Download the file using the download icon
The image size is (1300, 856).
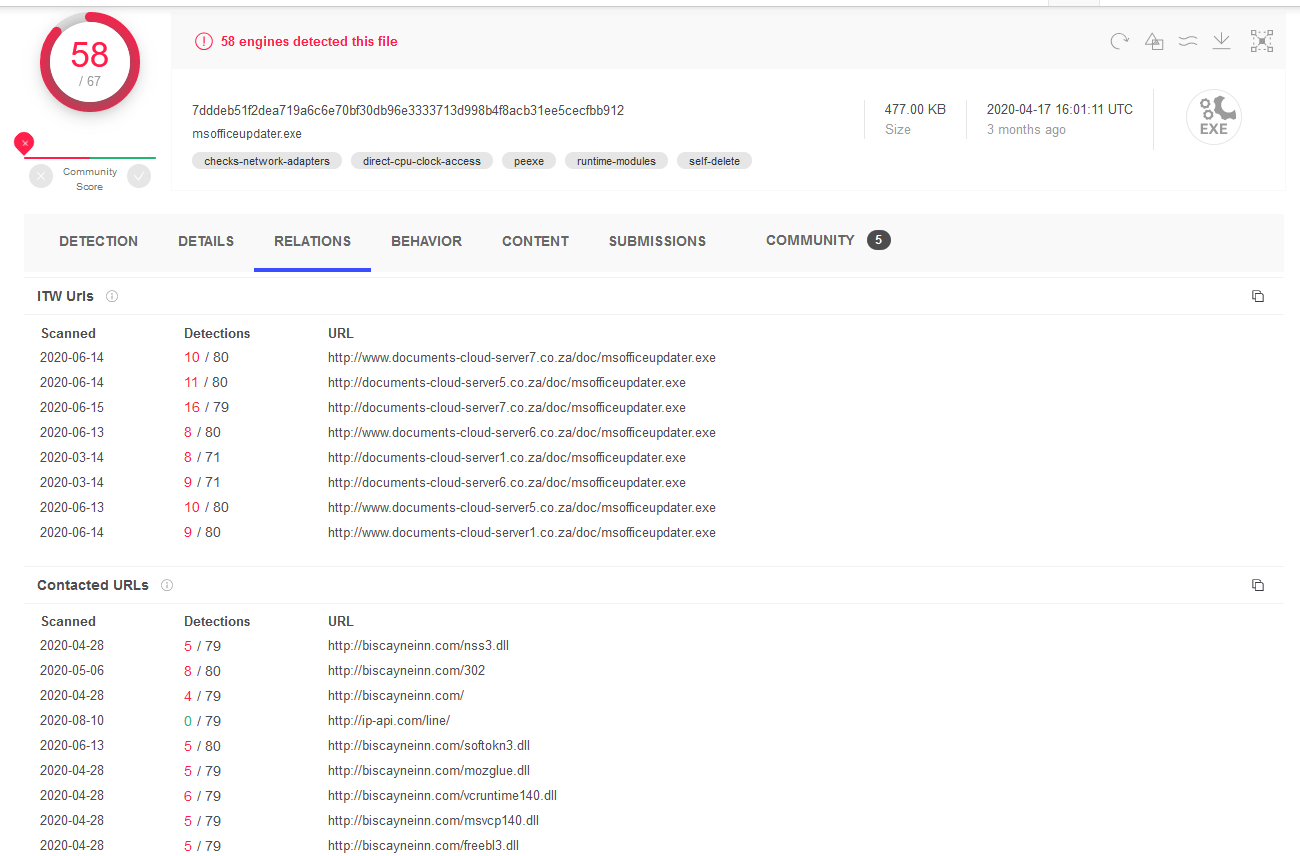pos(1221,41)
